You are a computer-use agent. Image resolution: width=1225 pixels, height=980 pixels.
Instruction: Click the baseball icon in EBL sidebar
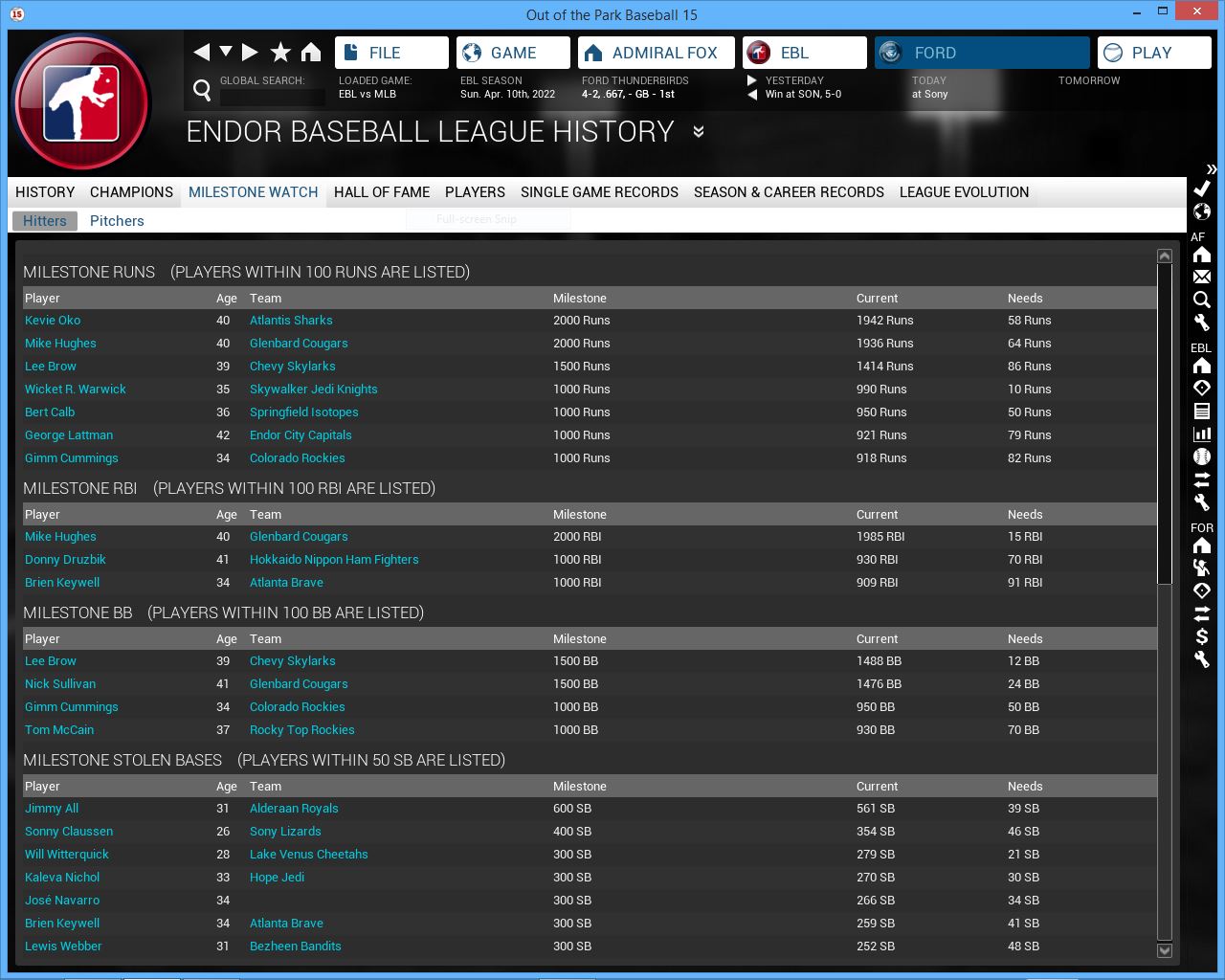click(1202, 457)
